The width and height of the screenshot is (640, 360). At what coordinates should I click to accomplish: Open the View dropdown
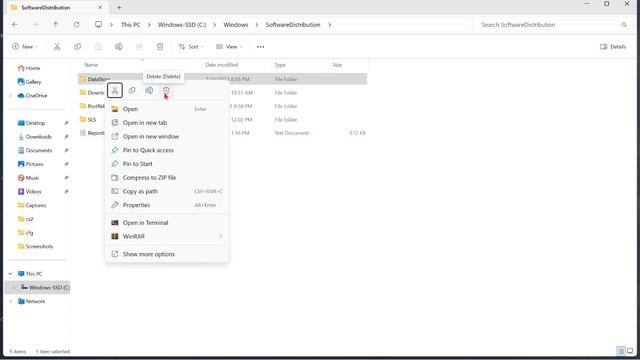229,47
